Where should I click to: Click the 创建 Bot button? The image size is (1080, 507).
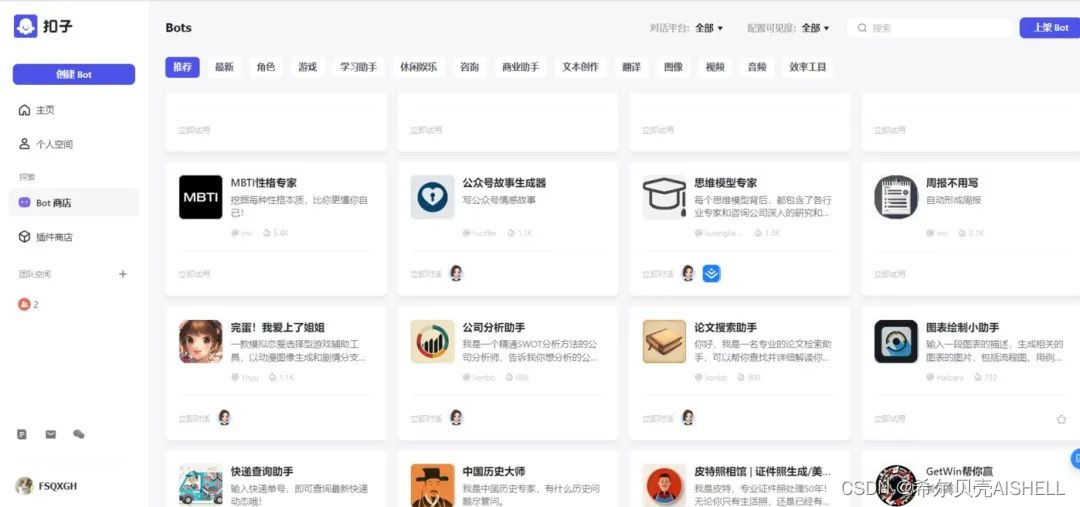pos(74,74)
